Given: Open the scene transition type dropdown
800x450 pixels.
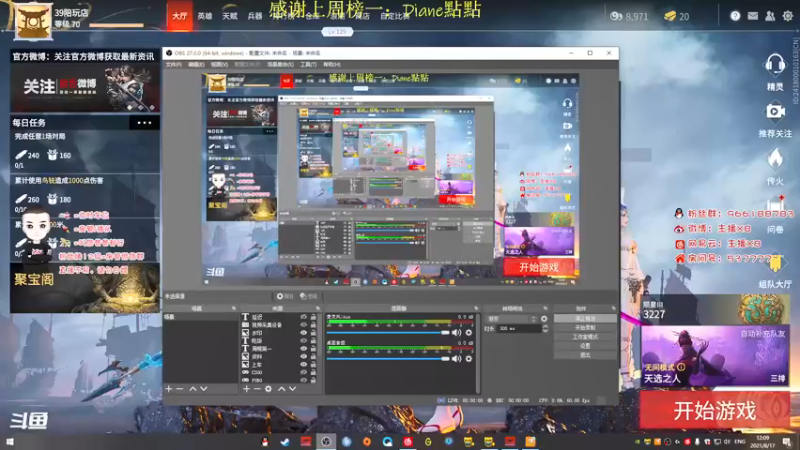Looking at the screenshot, I should coord(511,319).
